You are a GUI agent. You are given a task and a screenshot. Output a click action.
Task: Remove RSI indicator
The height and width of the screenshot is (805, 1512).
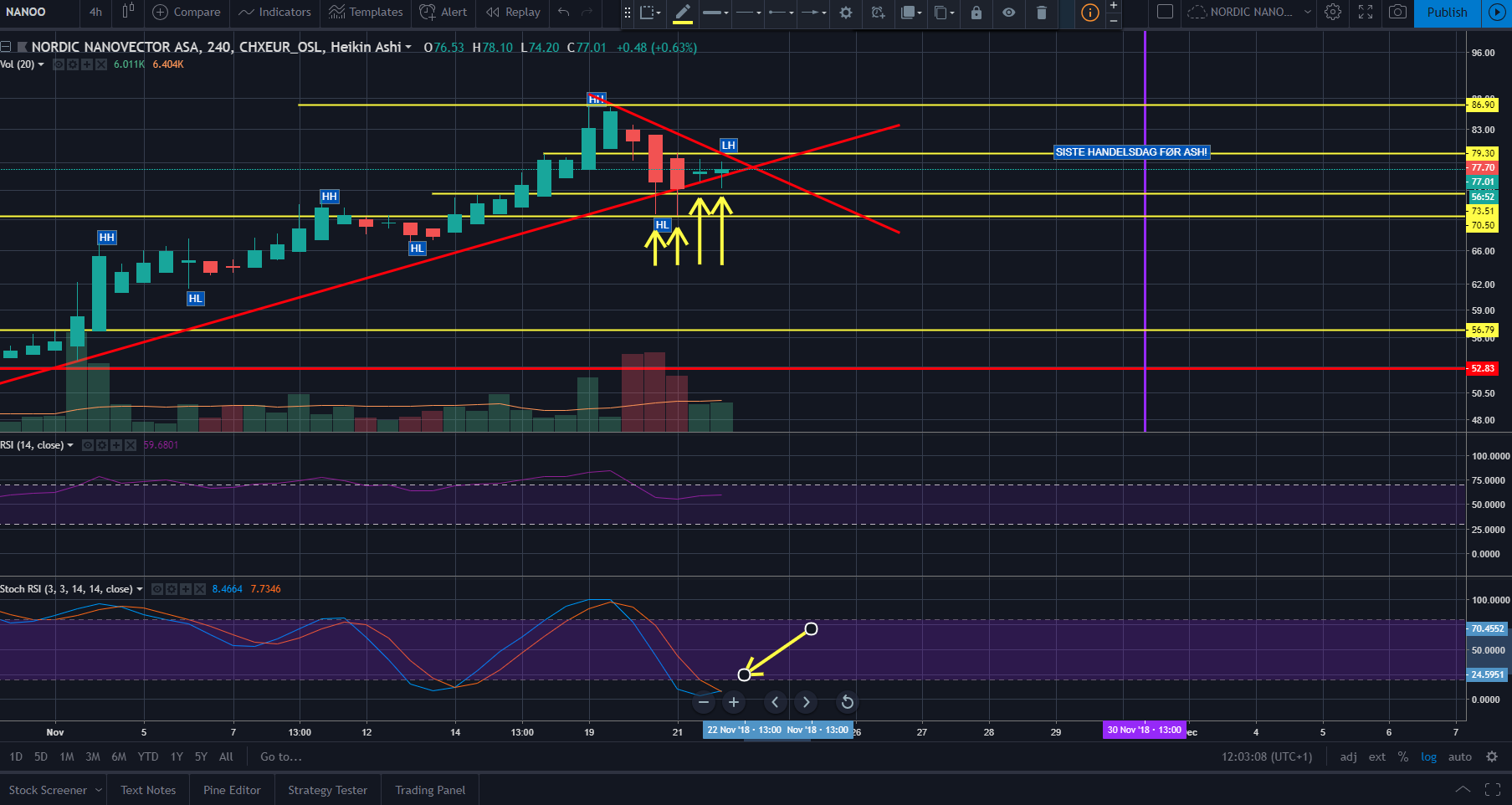131,445
